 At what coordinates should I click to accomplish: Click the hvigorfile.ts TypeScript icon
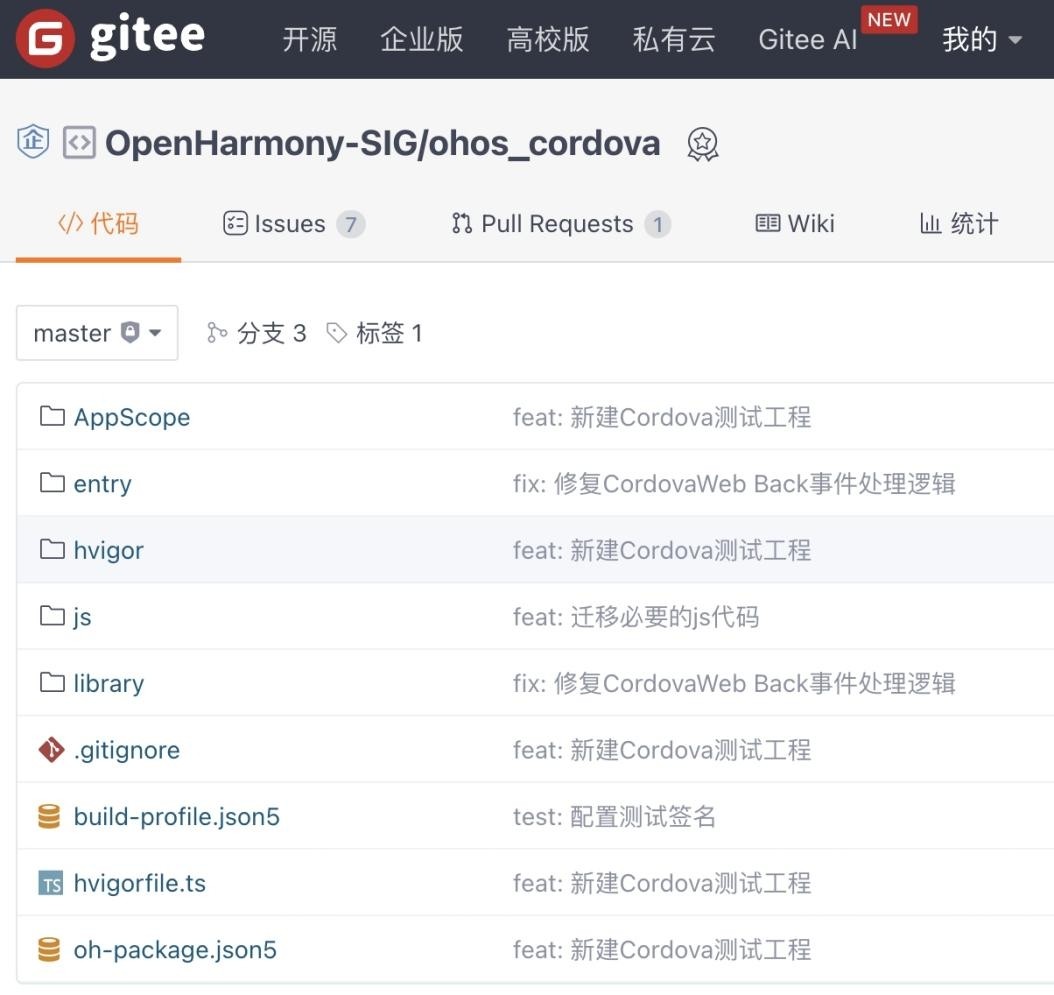click(x=50, y=883)
